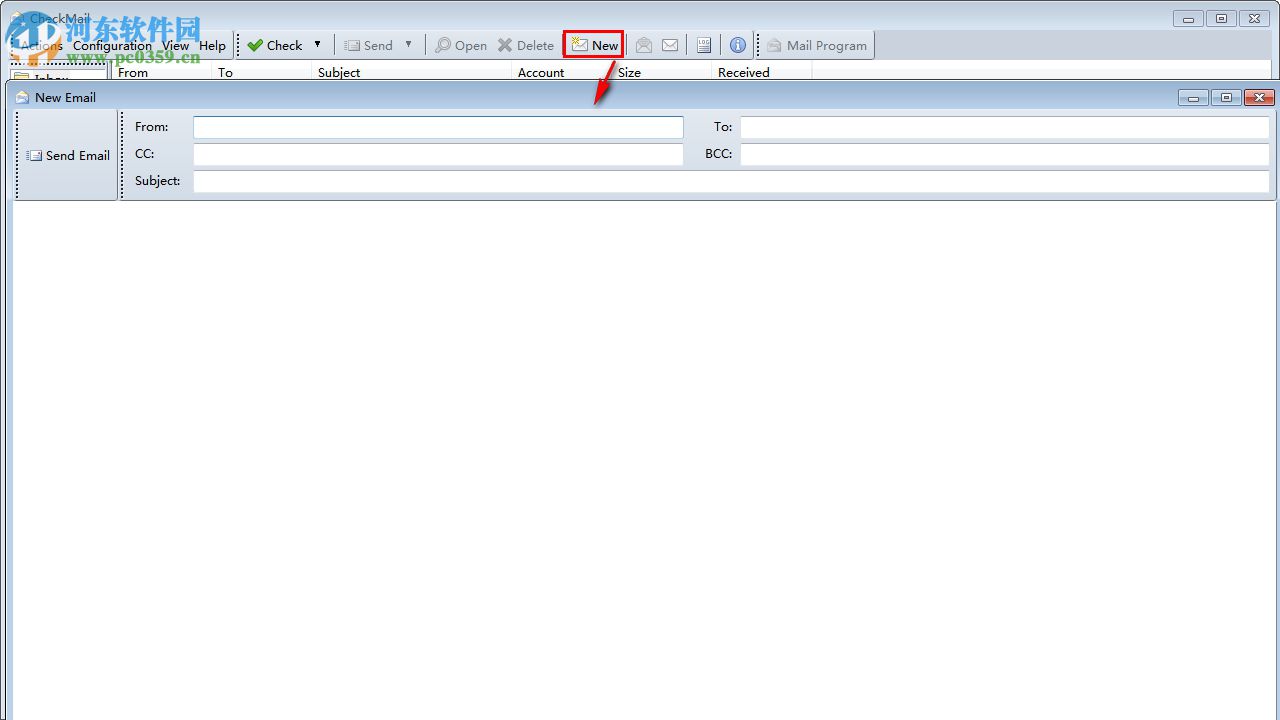Click the Send toolbar button
1280x720 pixels.
pyautogui.click(x=368, y=45)
